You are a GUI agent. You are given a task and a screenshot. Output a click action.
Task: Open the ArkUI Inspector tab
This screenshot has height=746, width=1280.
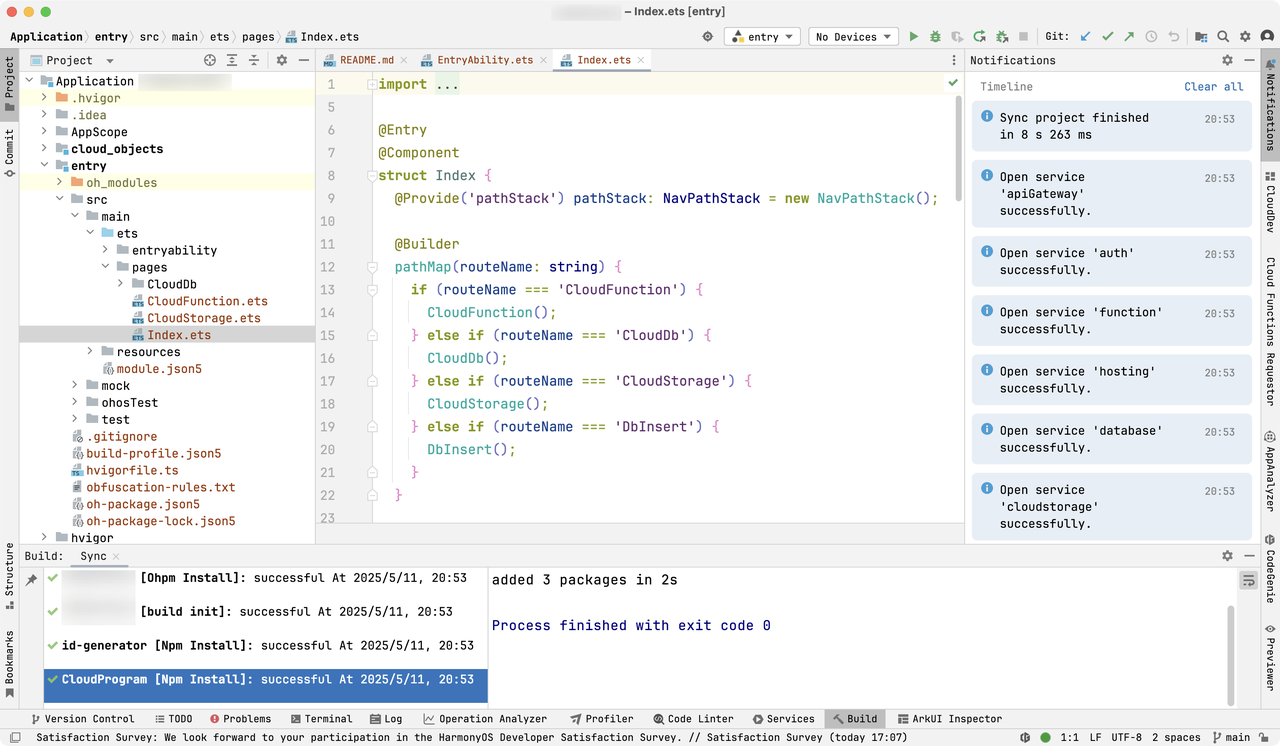pyautogui.click(x=950, y=718)
